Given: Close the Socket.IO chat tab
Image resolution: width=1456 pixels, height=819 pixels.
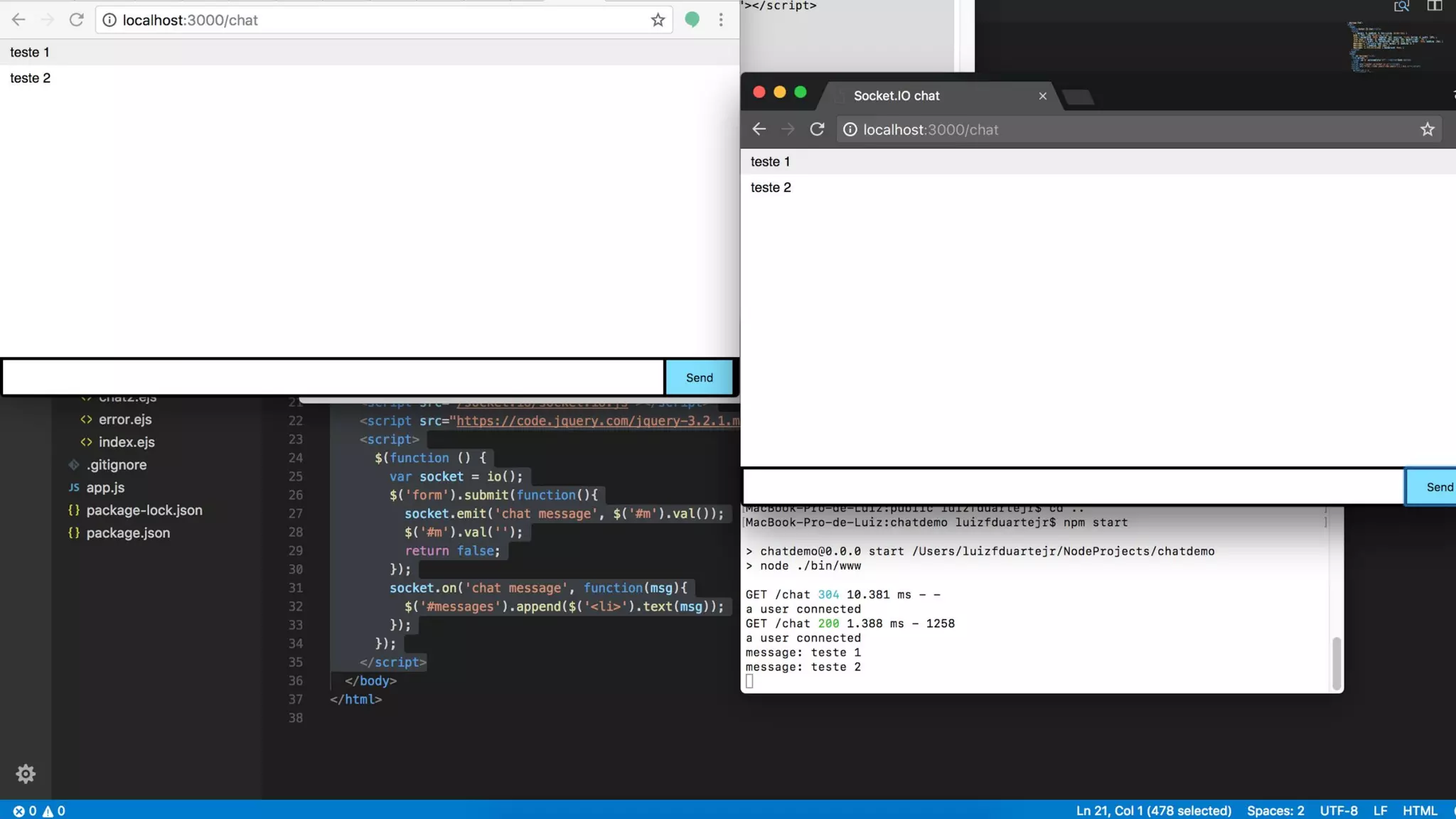Looking at the screenshot, I should (x=1042, y=96).
